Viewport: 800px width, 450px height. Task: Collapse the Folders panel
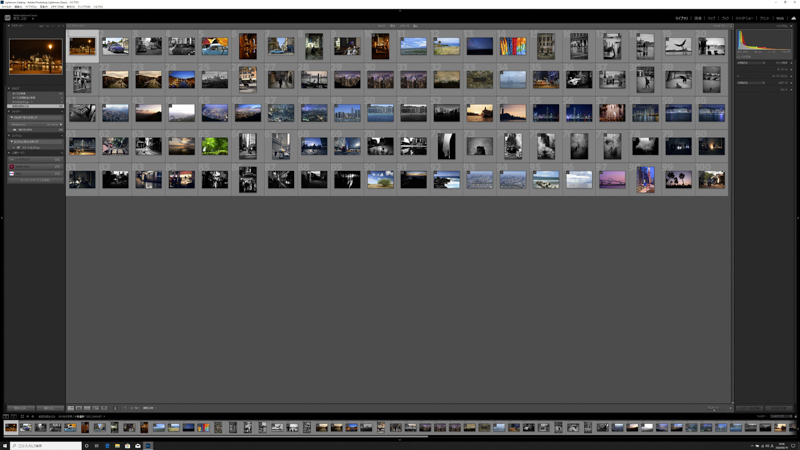(9, 111)
